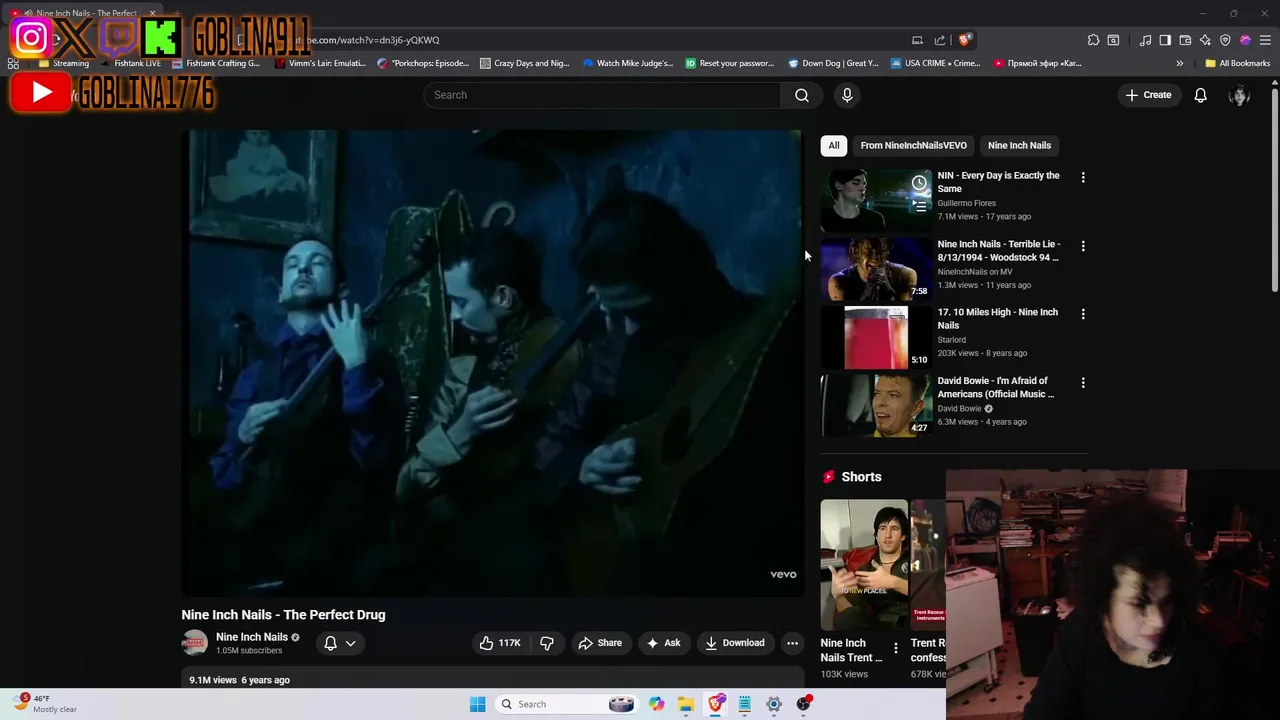Open the Reset your password bookmark
Screen dimensions: 1280x720
coord(729,63)
